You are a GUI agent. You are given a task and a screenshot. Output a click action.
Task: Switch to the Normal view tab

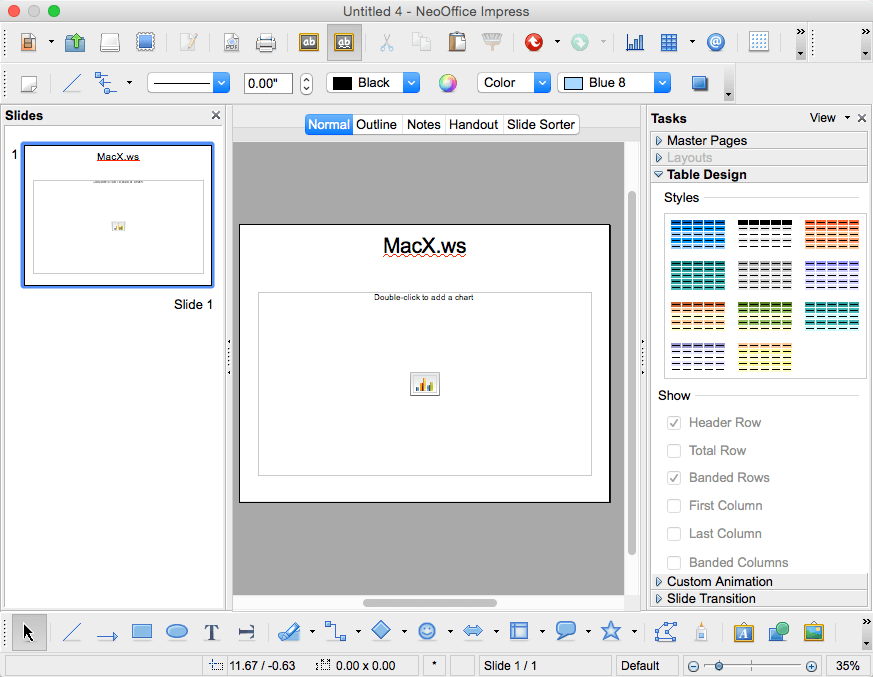pos(328,124)
